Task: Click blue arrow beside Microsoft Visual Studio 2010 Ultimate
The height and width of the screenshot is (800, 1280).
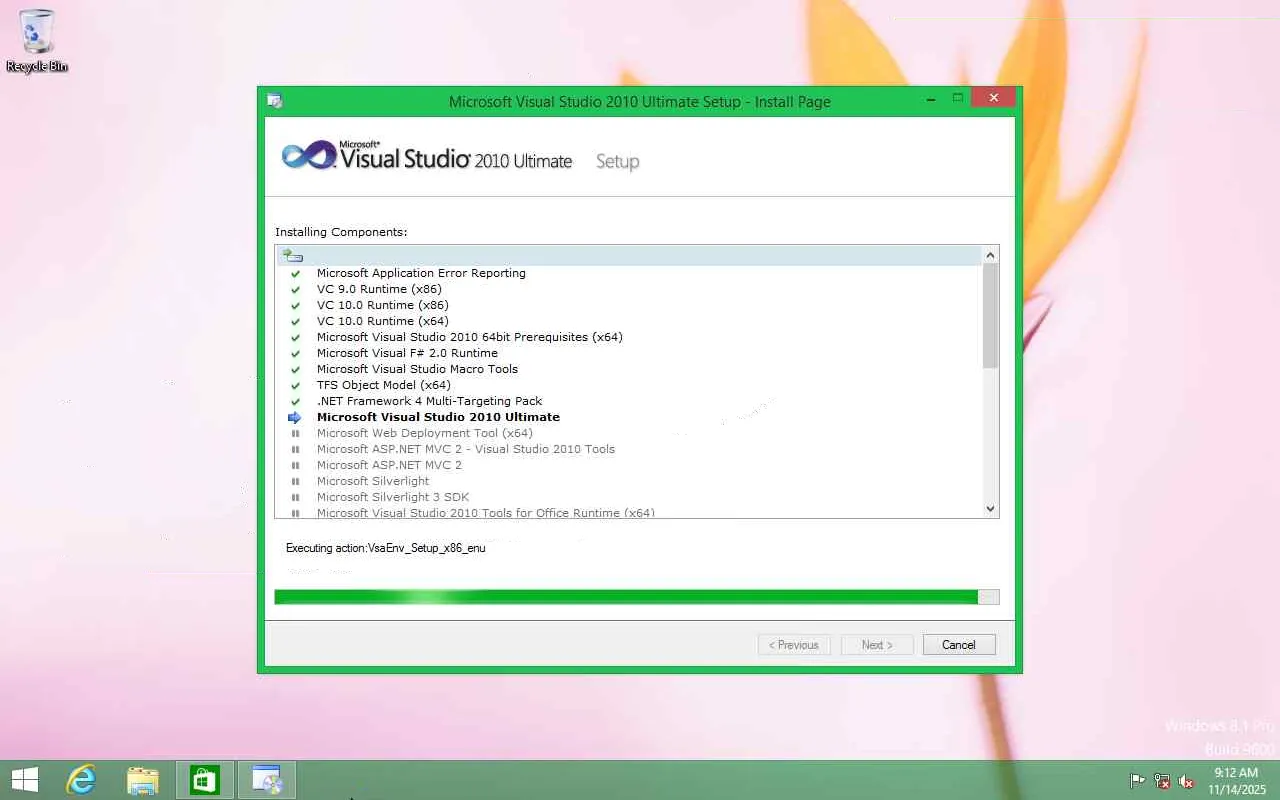Action: coord(295,417)
